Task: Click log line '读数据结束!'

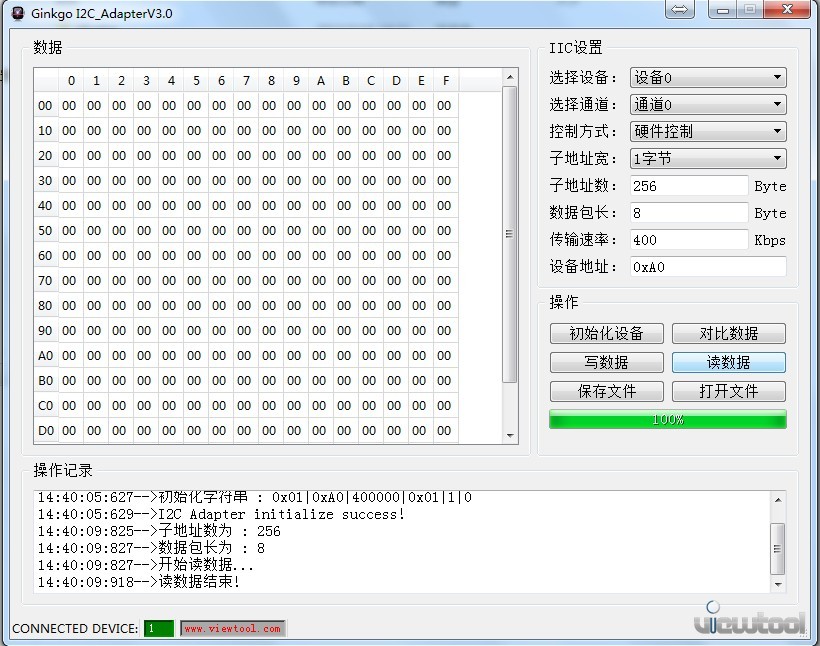Action: coord(199,581)
